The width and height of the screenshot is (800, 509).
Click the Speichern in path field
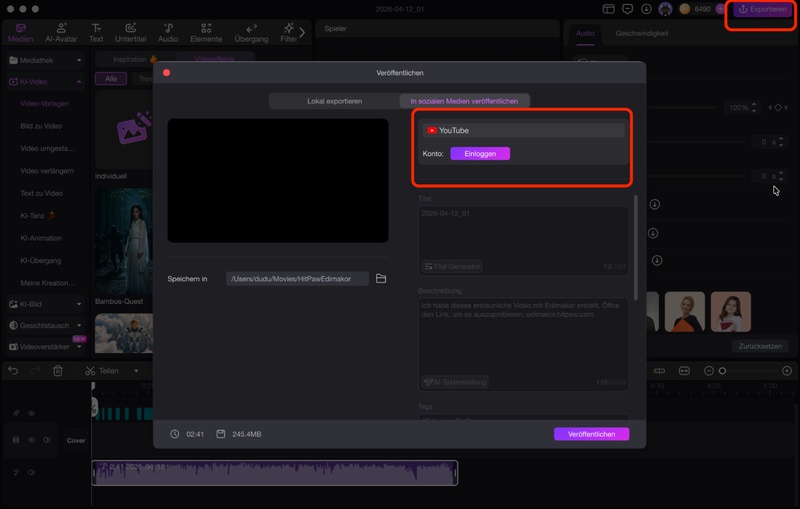[297, 278]
